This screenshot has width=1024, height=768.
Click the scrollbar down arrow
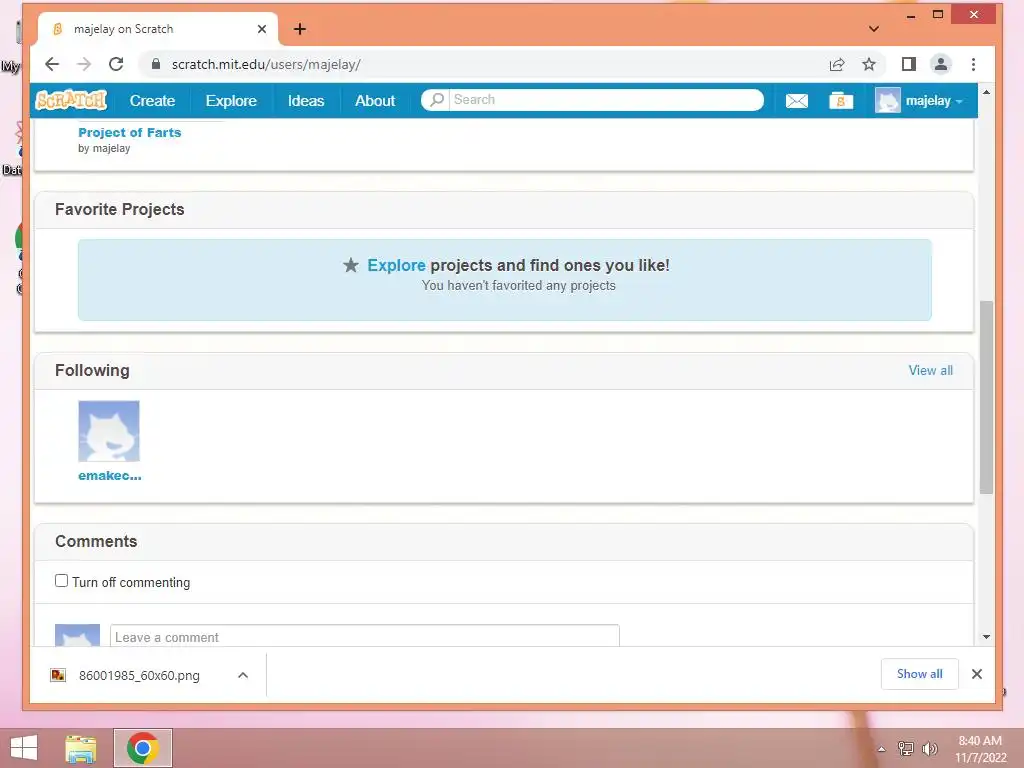click(986, 637)
